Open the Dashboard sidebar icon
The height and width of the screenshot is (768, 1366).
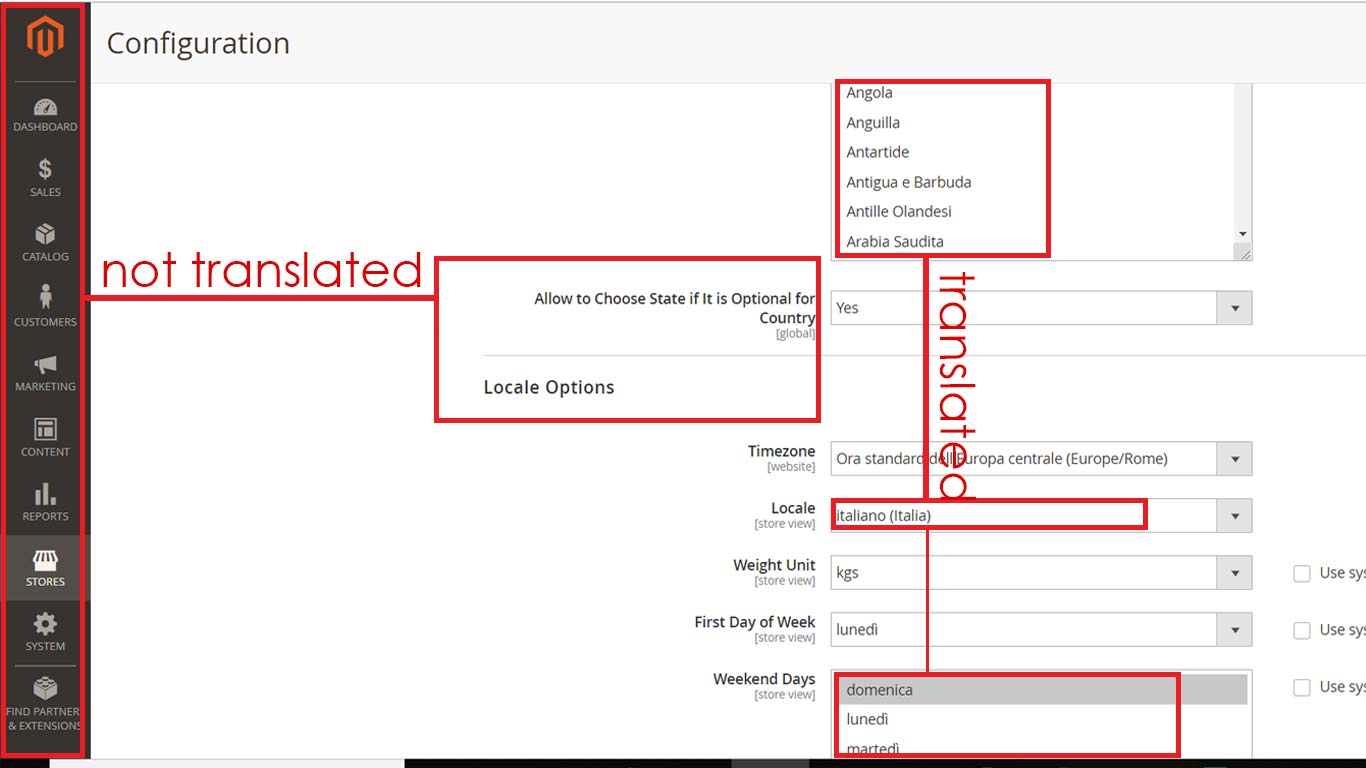pos(45,108)
